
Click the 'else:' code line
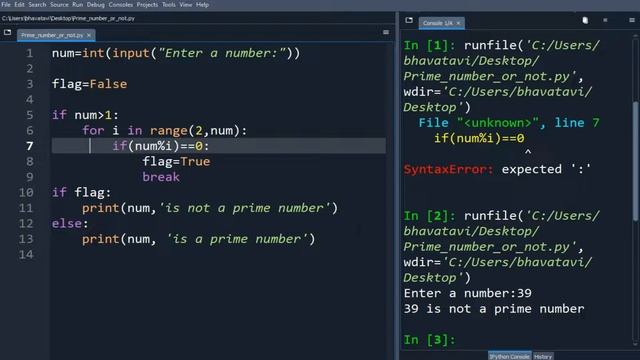(70, 224)
